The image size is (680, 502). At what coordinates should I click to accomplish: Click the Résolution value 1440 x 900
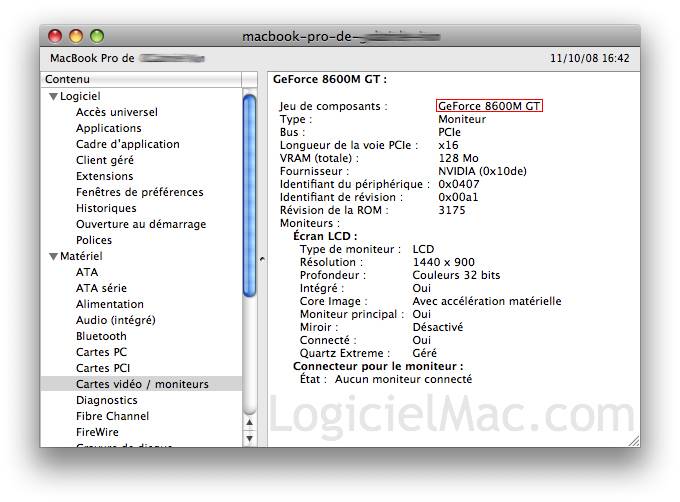[x=444, y=262]
